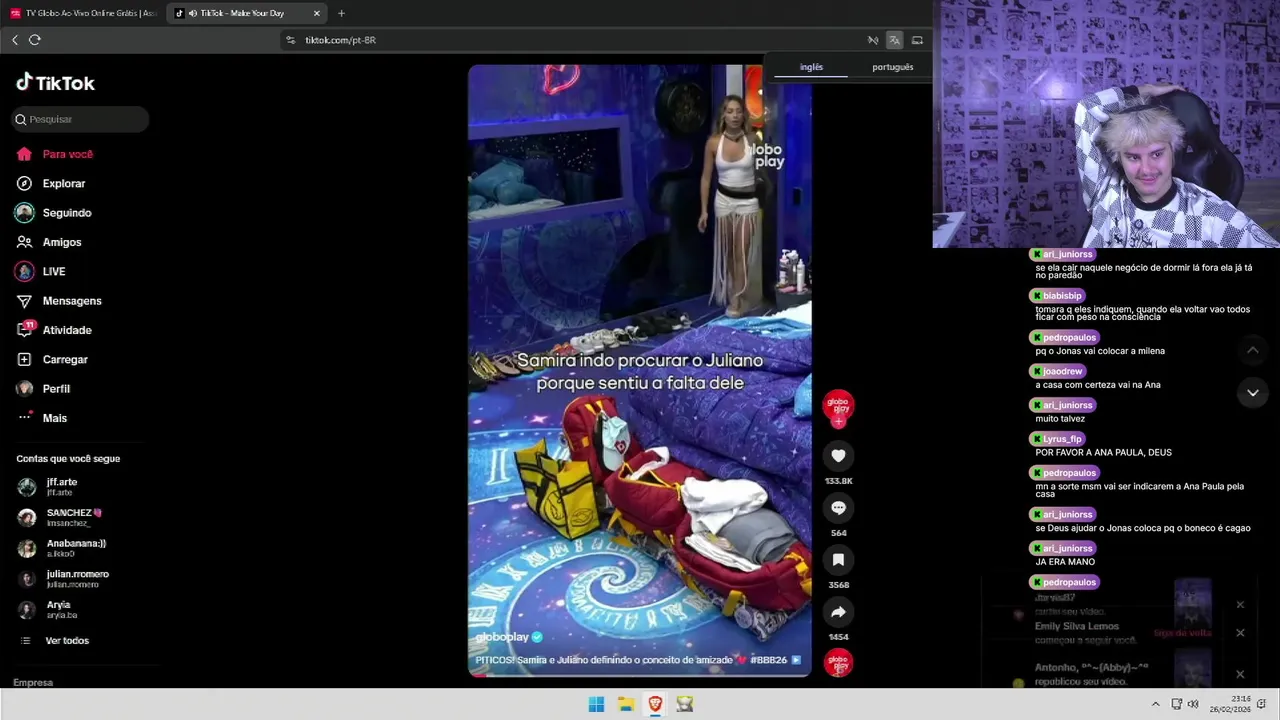
Task: Dismiss the Emily Silva Lemos notification
Action: coord(1240,633)
